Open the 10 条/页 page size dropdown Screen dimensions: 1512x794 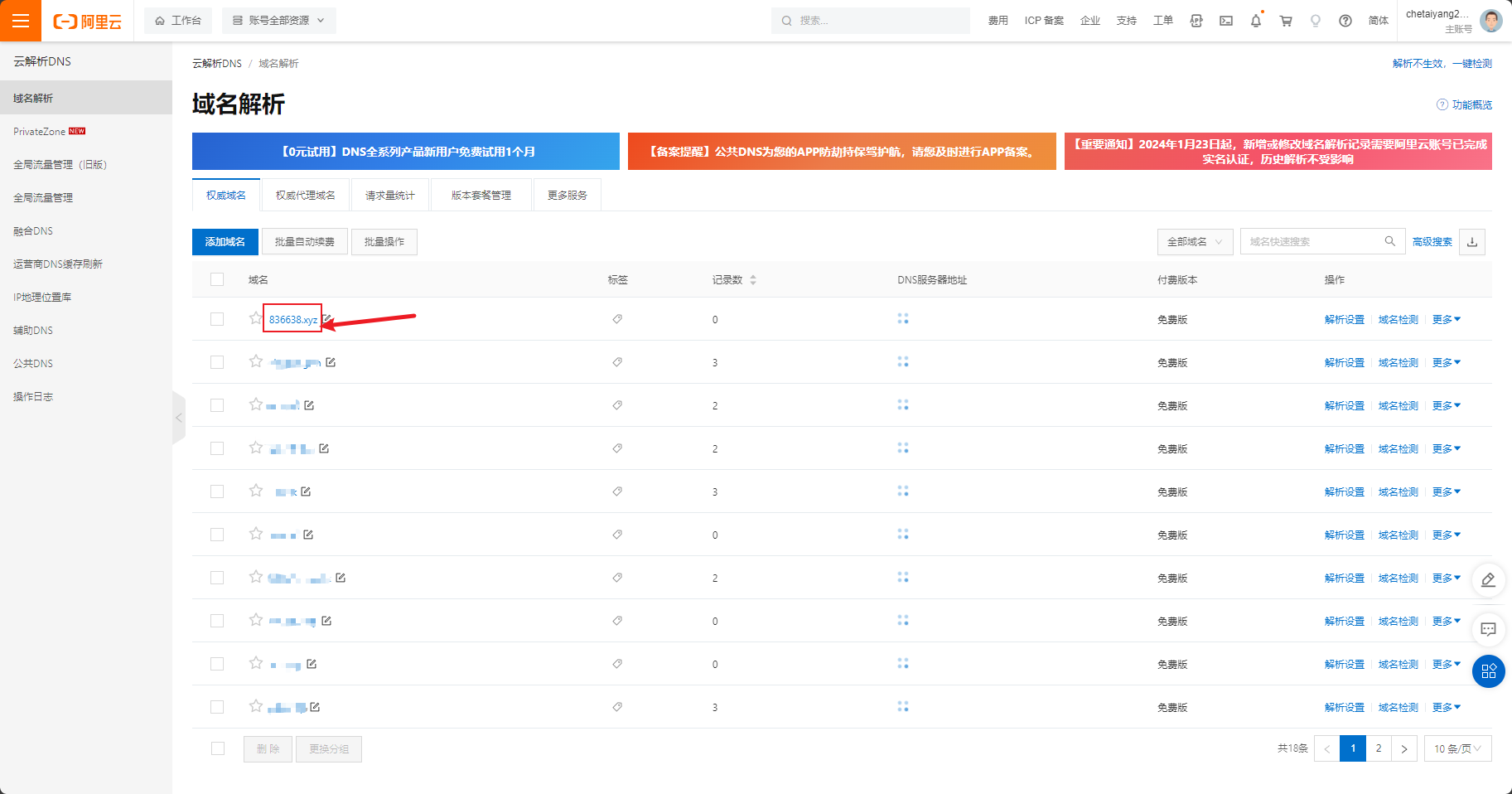1458,748
